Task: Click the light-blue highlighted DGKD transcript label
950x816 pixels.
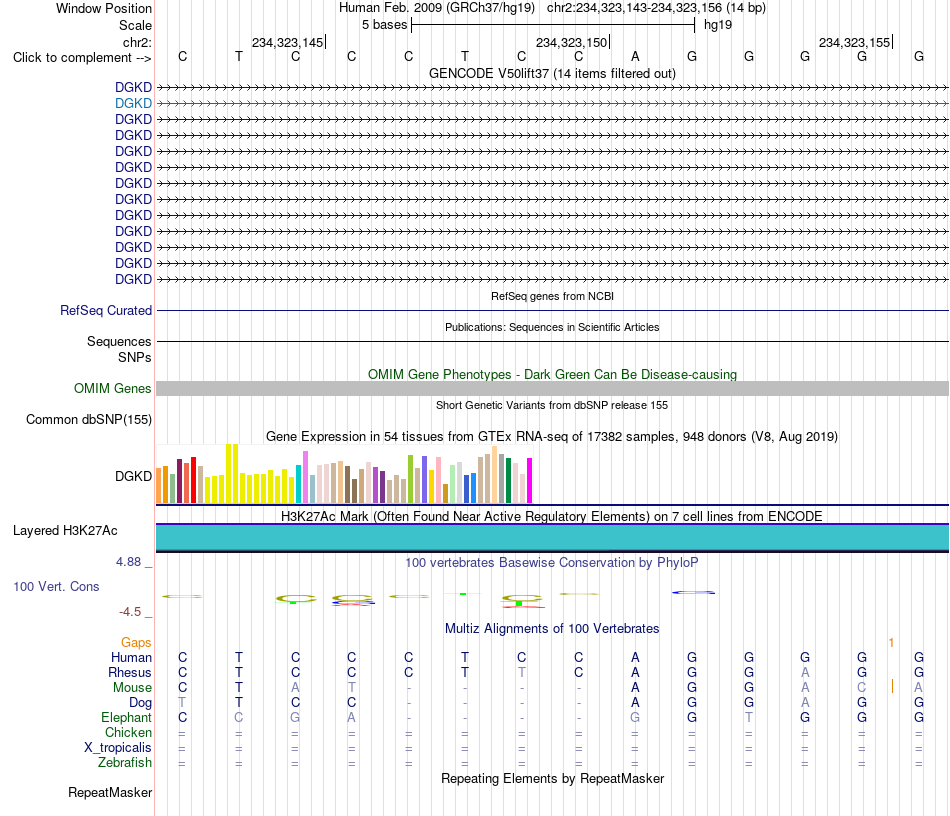Action: point(133,104)
